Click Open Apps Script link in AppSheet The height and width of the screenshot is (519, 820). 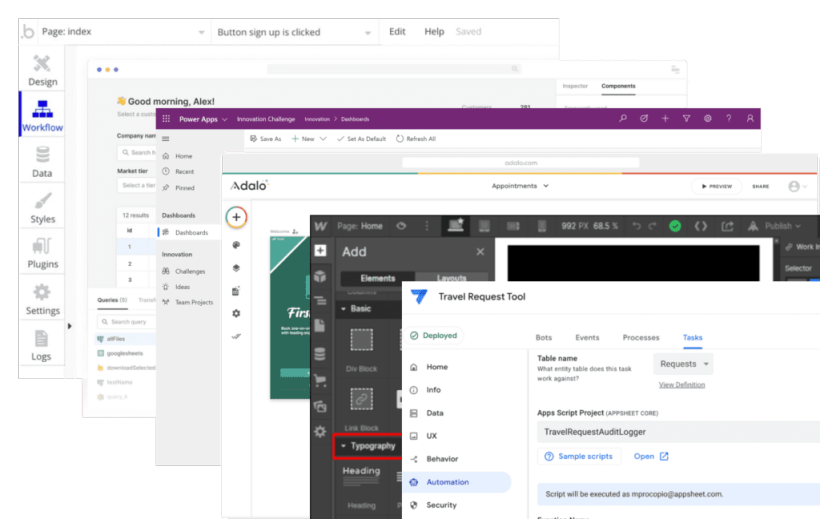tap(651, 456)
